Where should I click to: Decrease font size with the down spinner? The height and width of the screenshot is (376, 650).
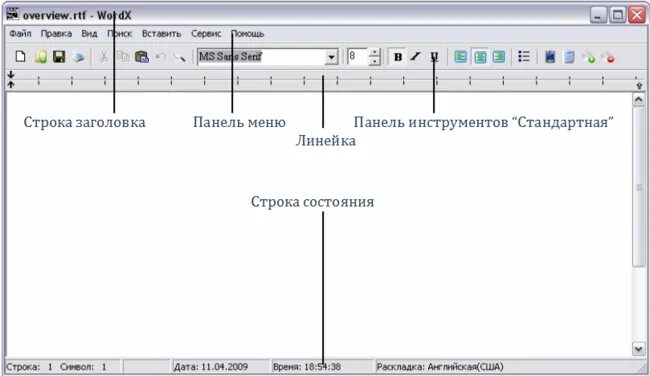tap(374, 61)
